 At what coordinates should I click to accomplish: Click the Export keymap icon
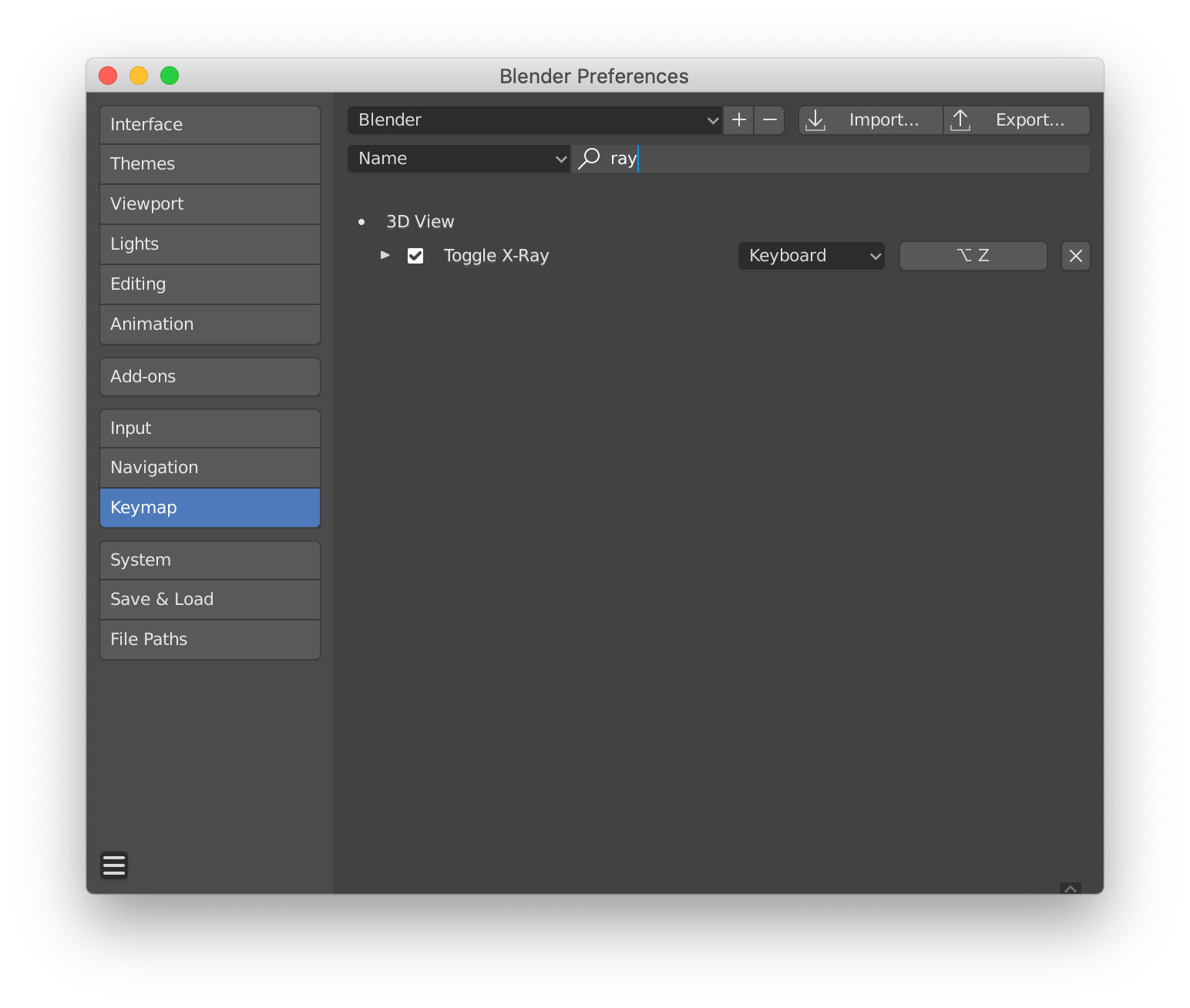click(960, 119)
